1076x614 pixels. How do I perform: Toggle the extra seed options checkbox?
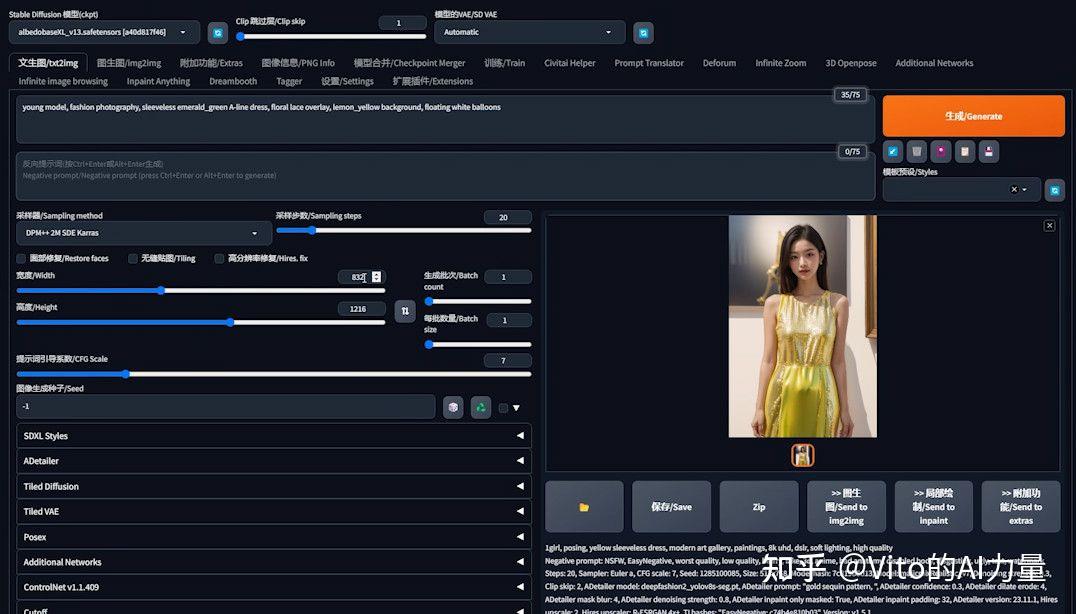point(504,408)
